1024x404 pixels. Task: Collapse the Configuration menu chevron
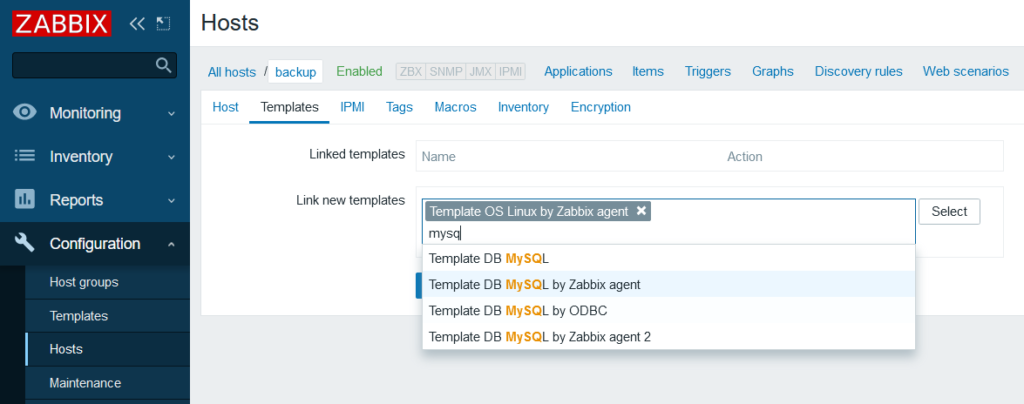171,244
